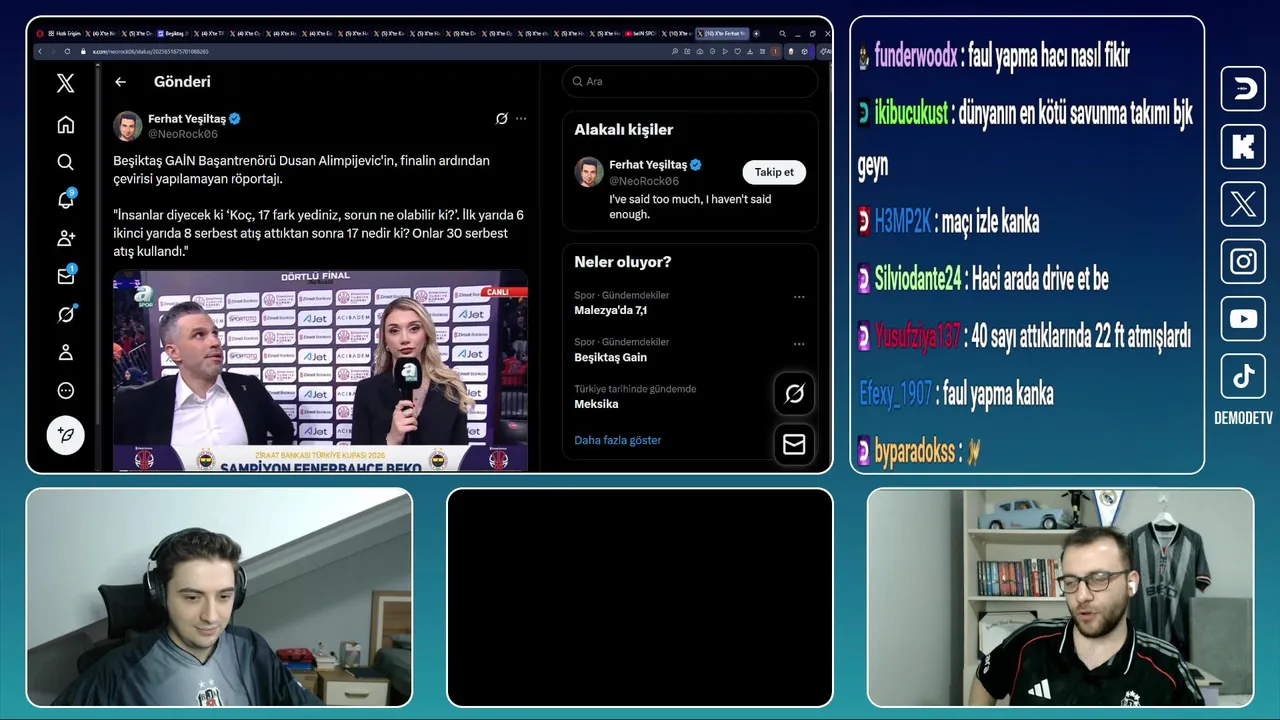Screen dimensions: 1280x720
Task: Click the Efexy_1907 chat message
Action: 956,394
